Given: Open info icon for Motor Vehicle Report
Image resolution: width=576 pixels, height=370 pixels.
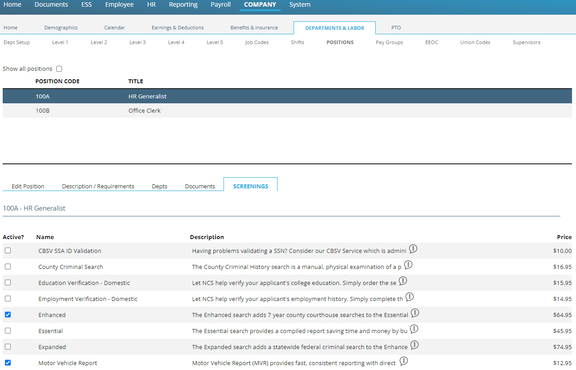Looking at the screenshot, I should click(404, 361).
